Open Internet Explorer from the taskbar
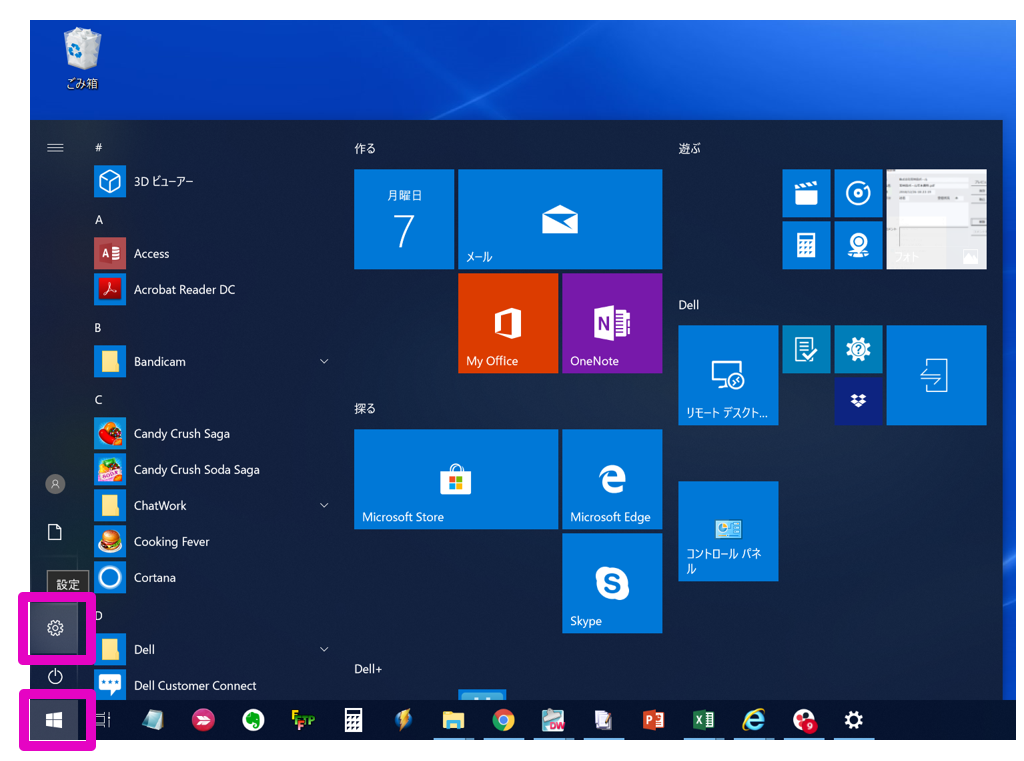This screenshot has width=1024, height=761. (x=753, y=720)
